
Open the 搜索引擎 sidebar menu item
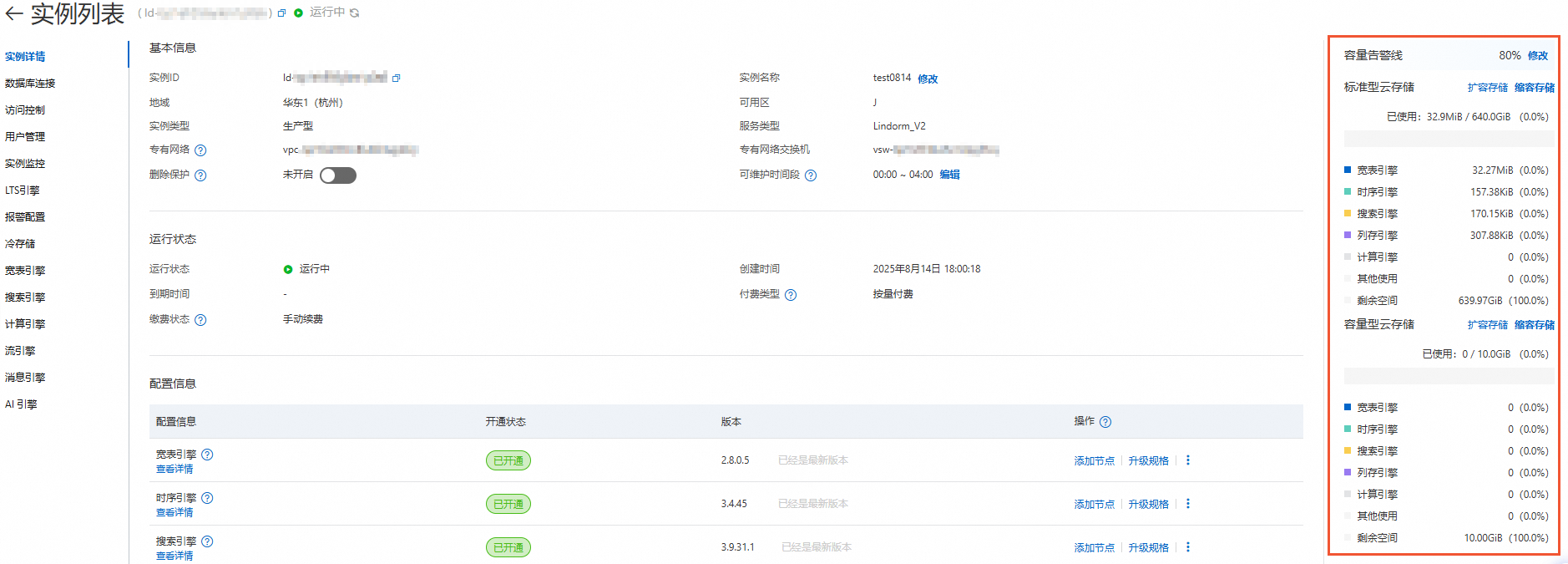(25, 297)
